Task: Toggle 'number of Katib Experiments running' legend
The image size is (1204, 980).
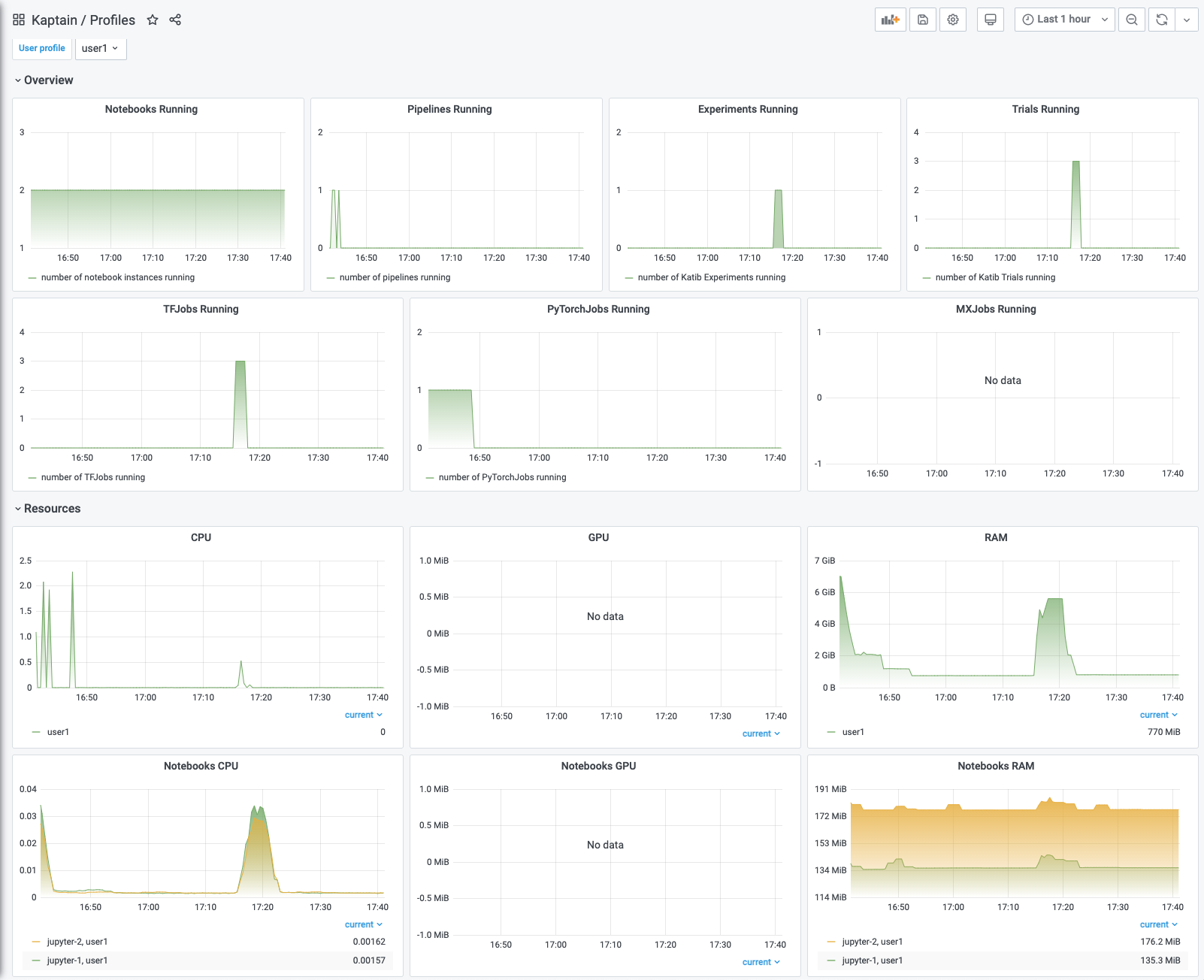Action: click(712, 277)
